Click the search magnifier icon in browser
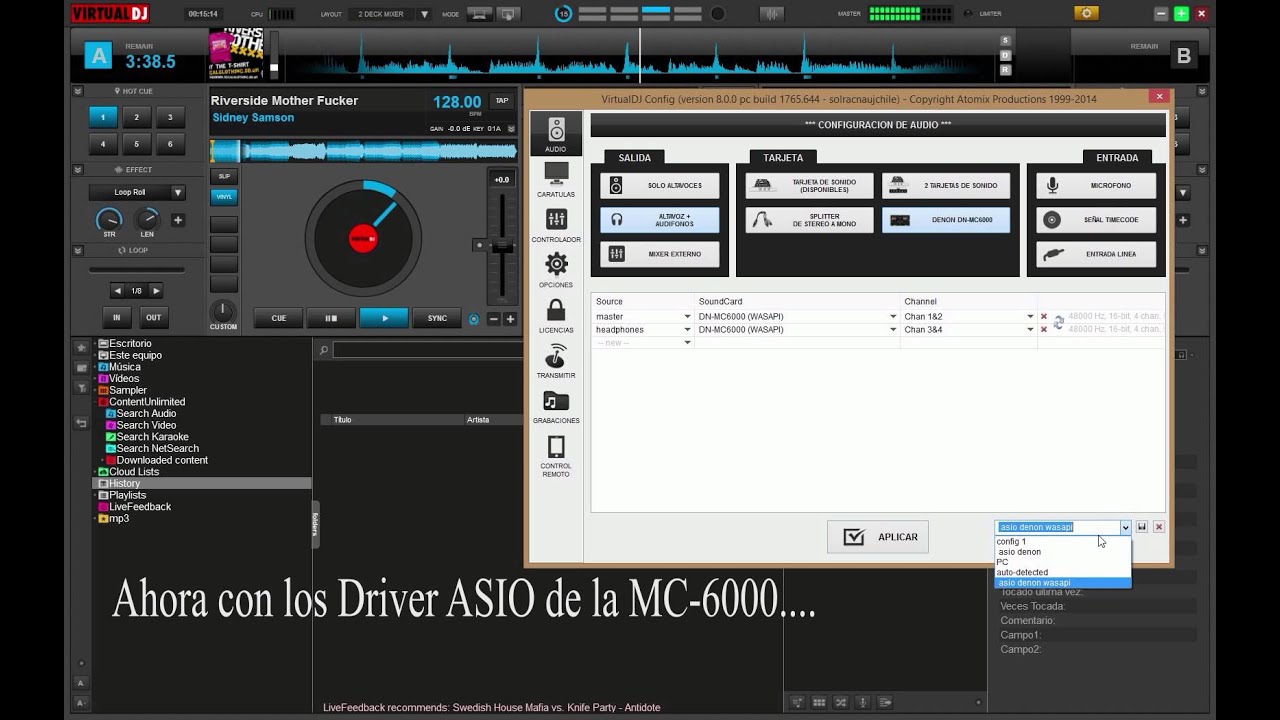Screen dimensions: 1280x720 tap(323, 350)
